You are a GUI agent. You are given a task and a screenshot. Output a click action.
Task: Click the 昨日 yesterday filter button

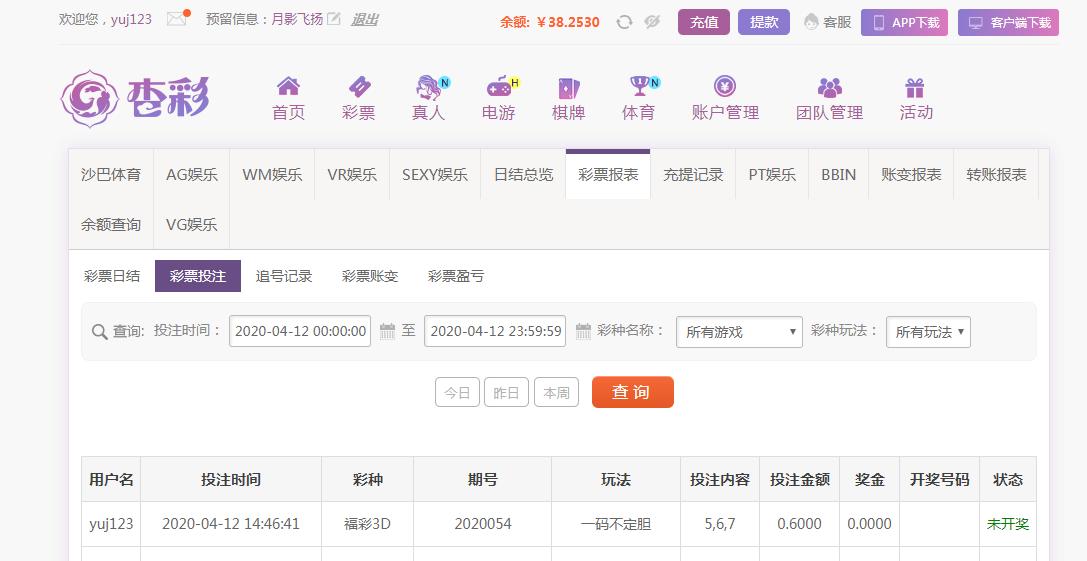tap(507, 392)
